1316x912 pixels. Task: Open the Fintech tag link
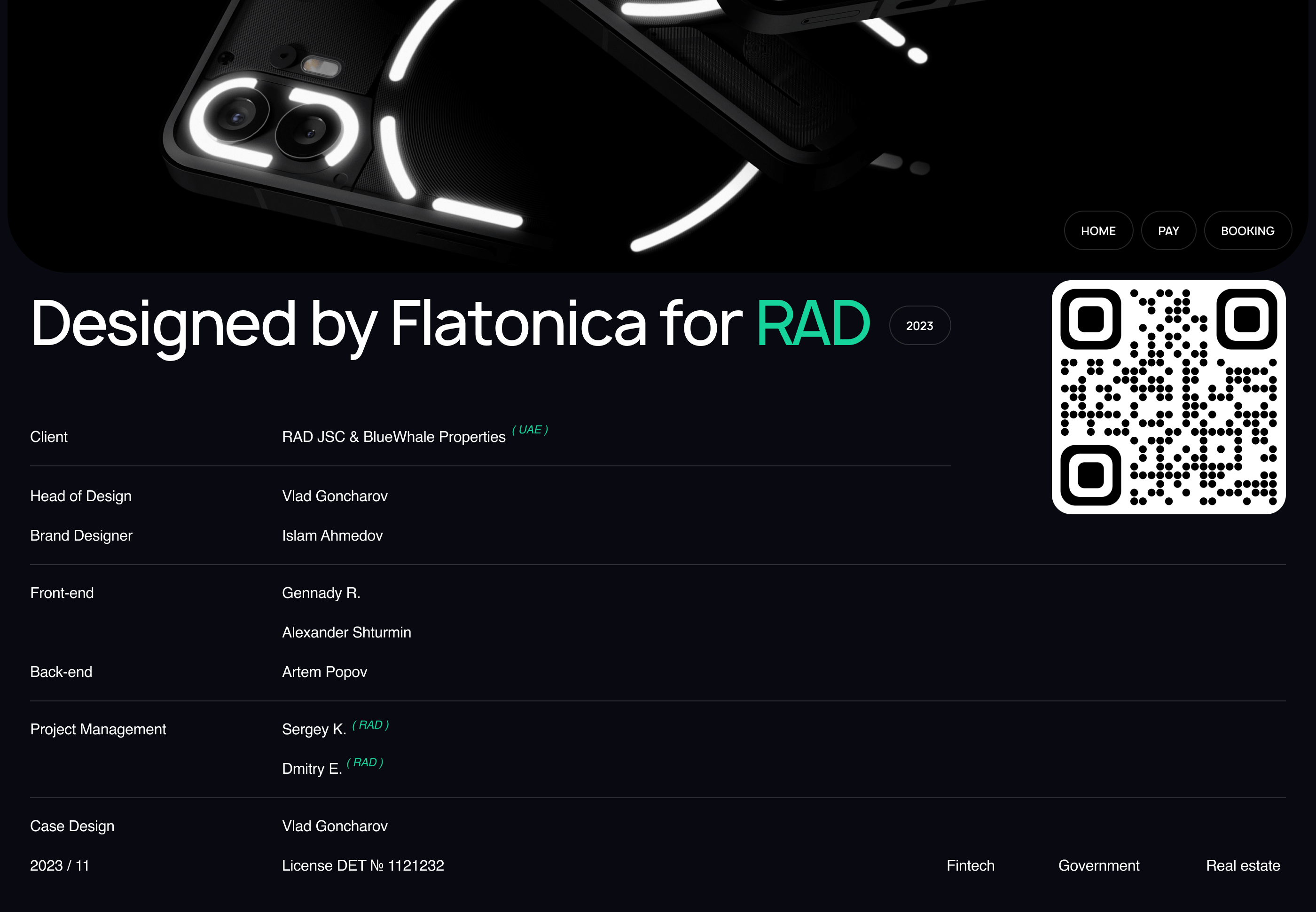(x=970, y=865)
